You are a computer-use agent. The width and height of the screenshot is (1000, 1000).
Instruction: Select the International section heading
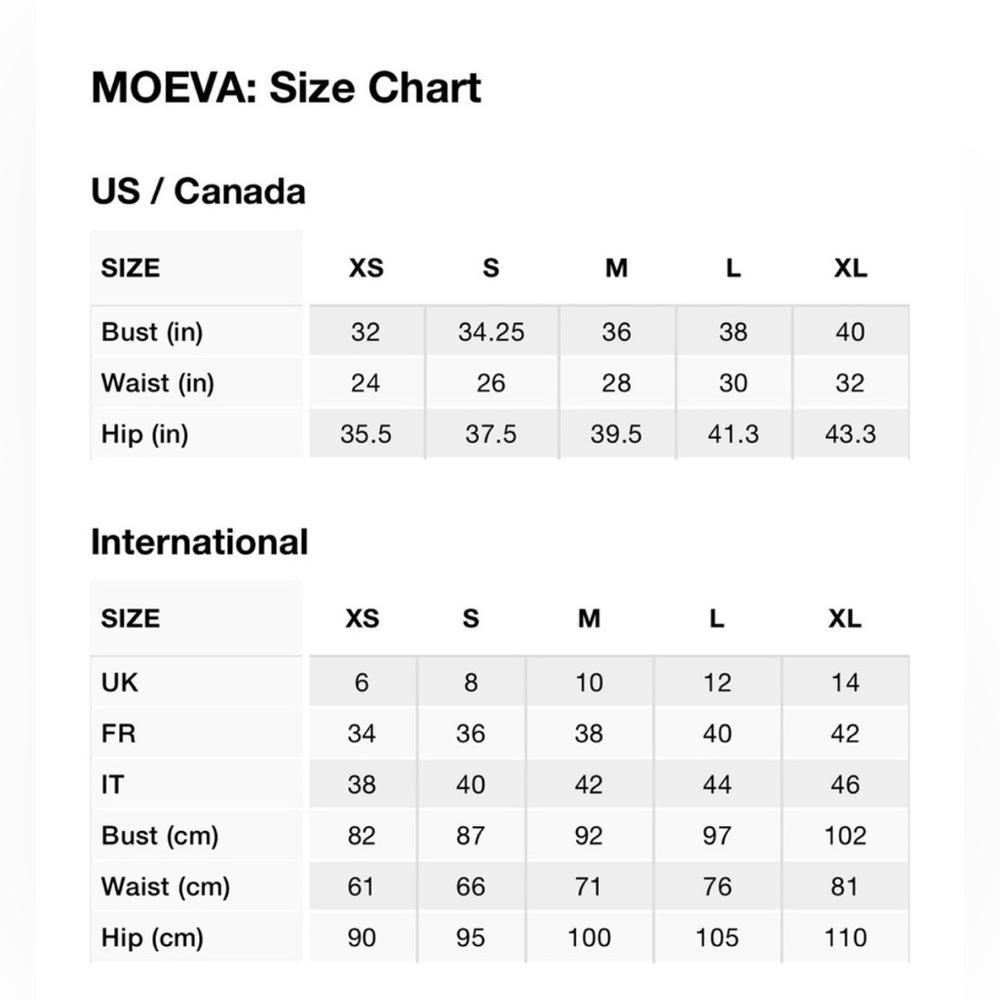pyautogui.click(x=199, y=542)
